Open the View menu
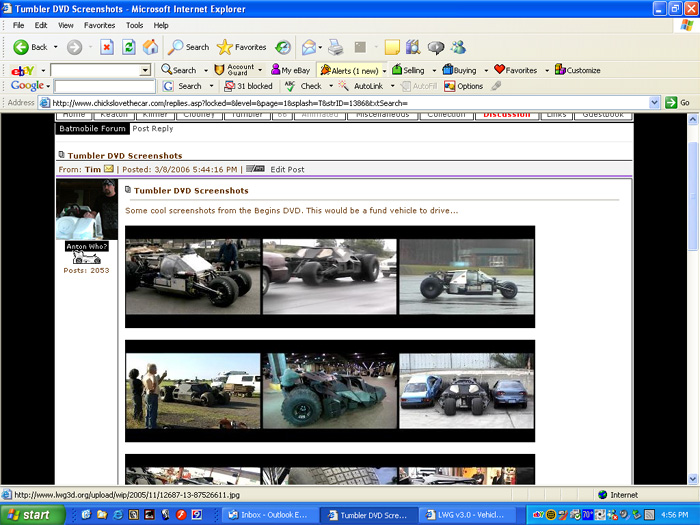Viewport: 700px width, 525px height. pyautogui.click(x=66, y=25)
